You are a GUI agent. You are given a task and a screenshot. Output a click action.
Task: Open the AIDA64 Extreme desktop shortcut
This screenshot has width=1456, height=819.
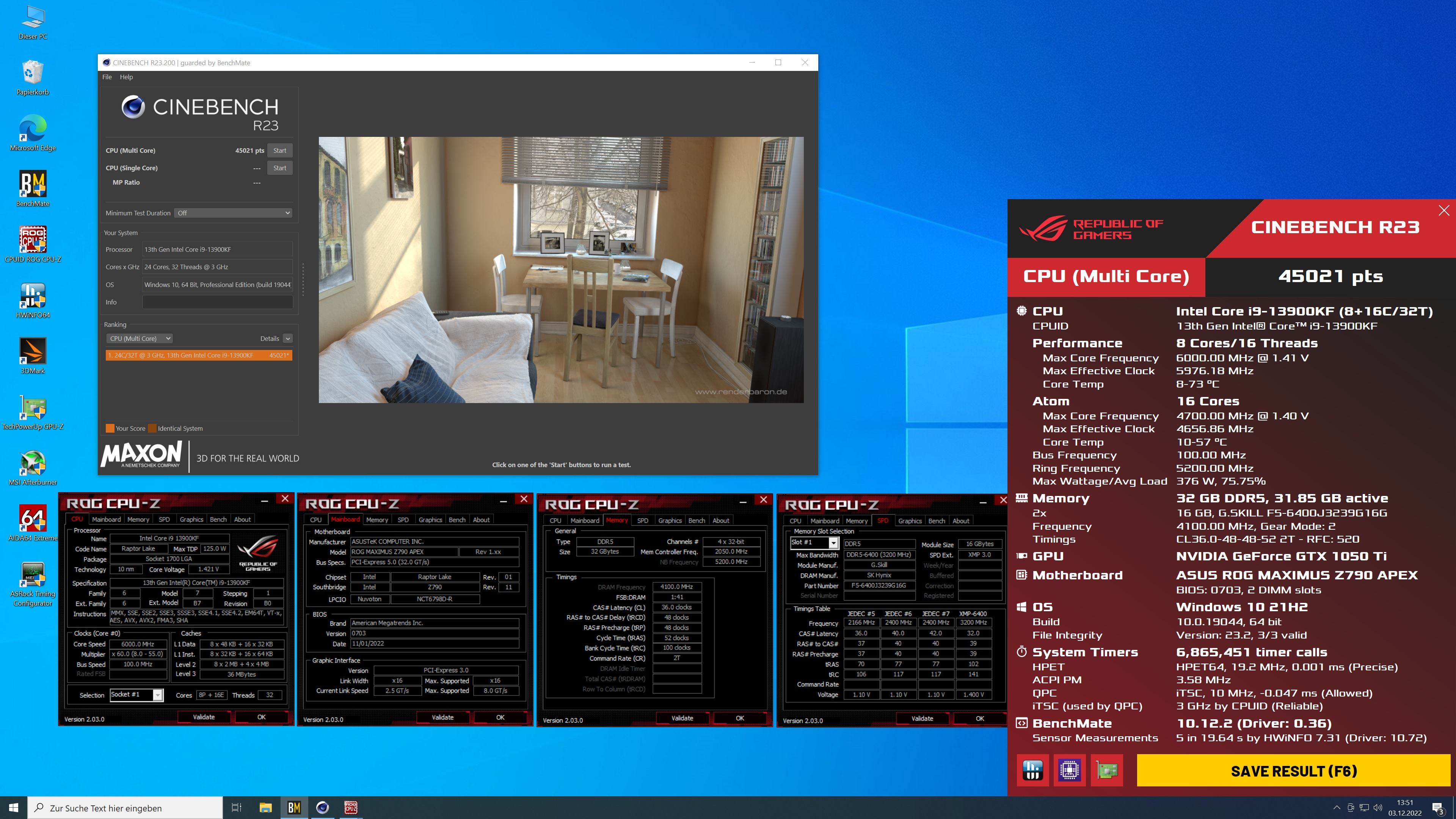pos(33,523)
